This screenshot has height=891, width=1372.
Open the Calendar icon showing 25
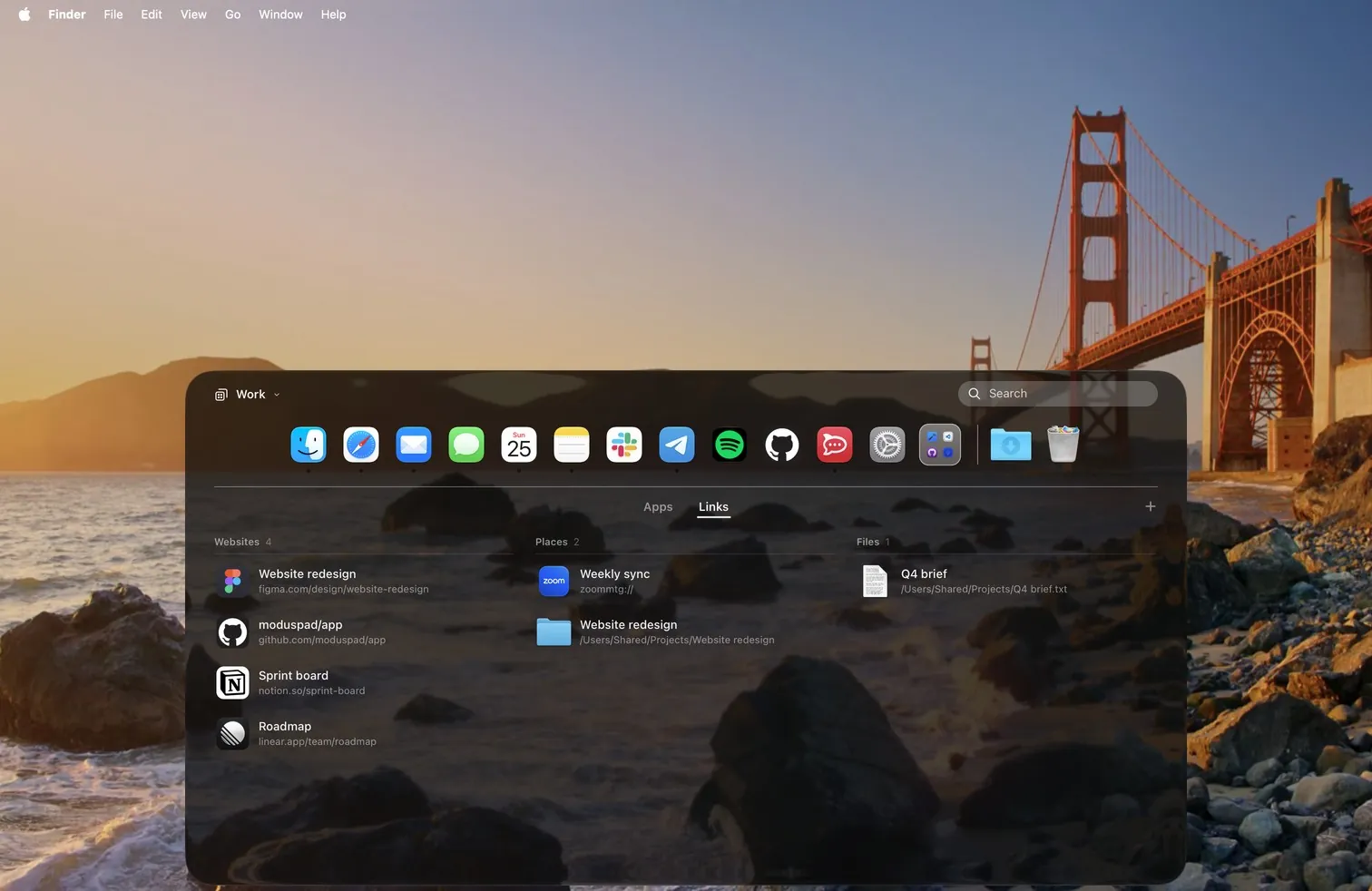click(519, 445)
